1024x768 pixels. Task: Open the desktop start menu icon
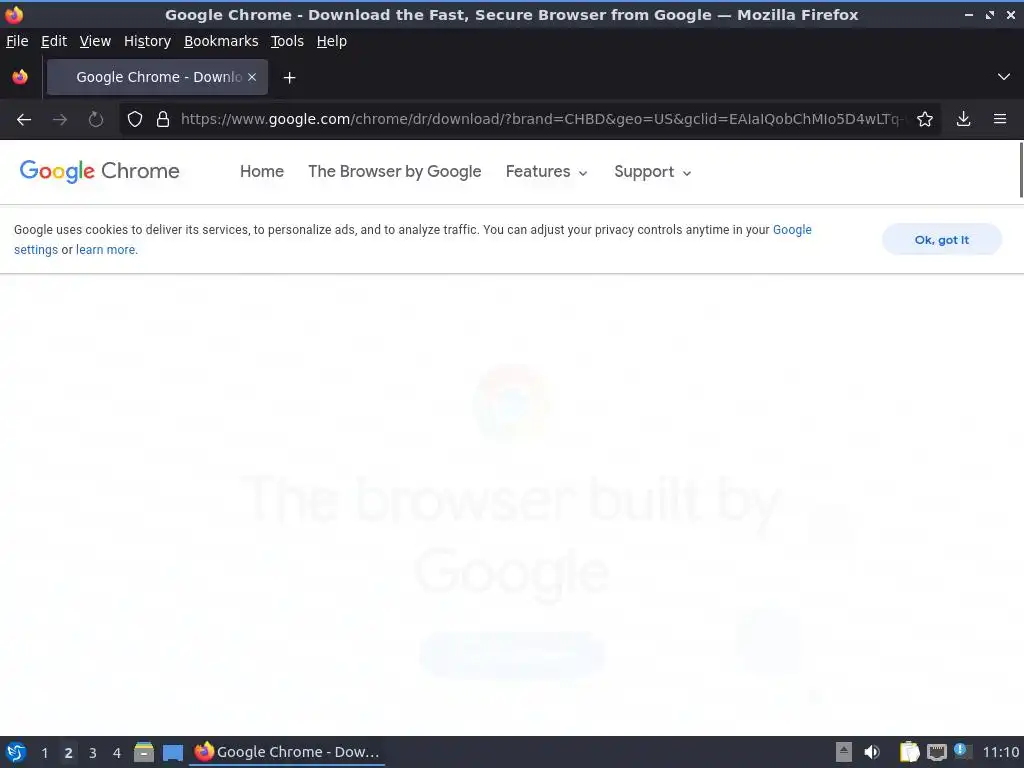(16, 752)
